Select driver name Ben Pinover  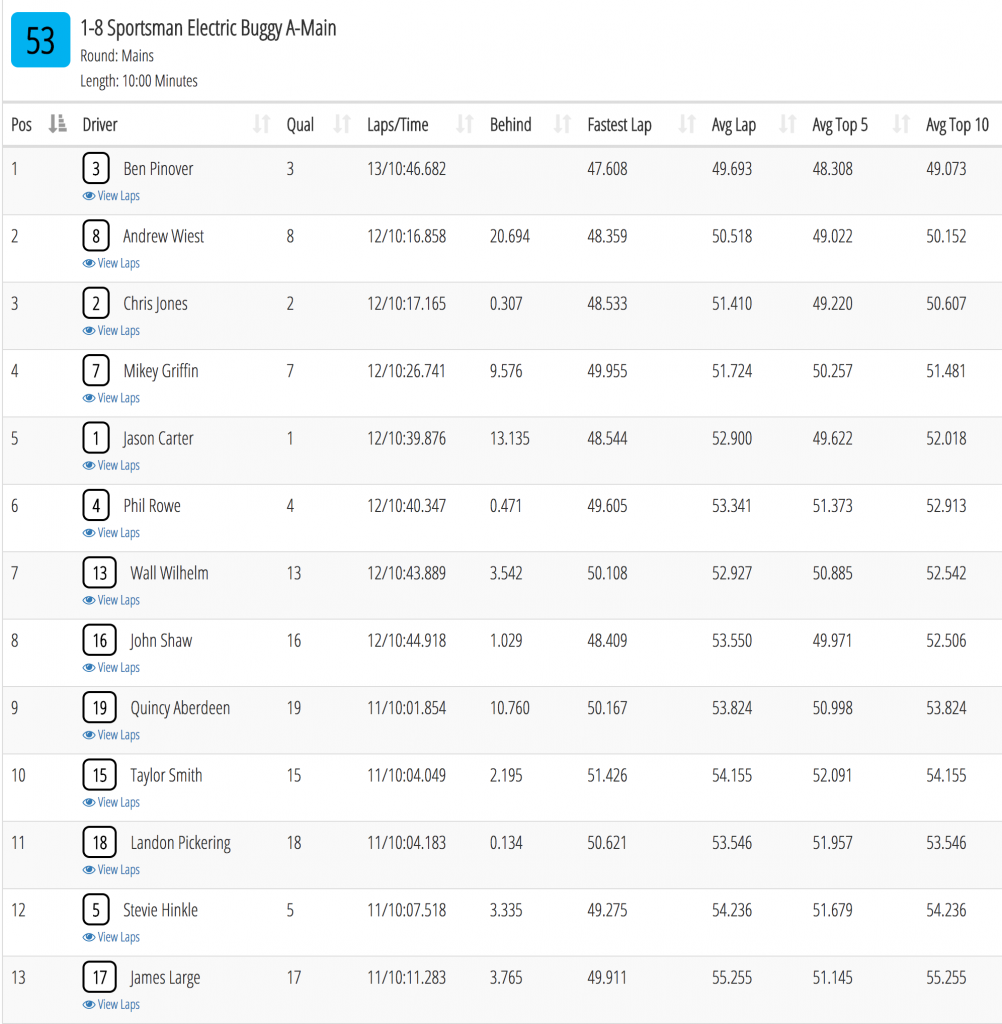tap(158, 168)
